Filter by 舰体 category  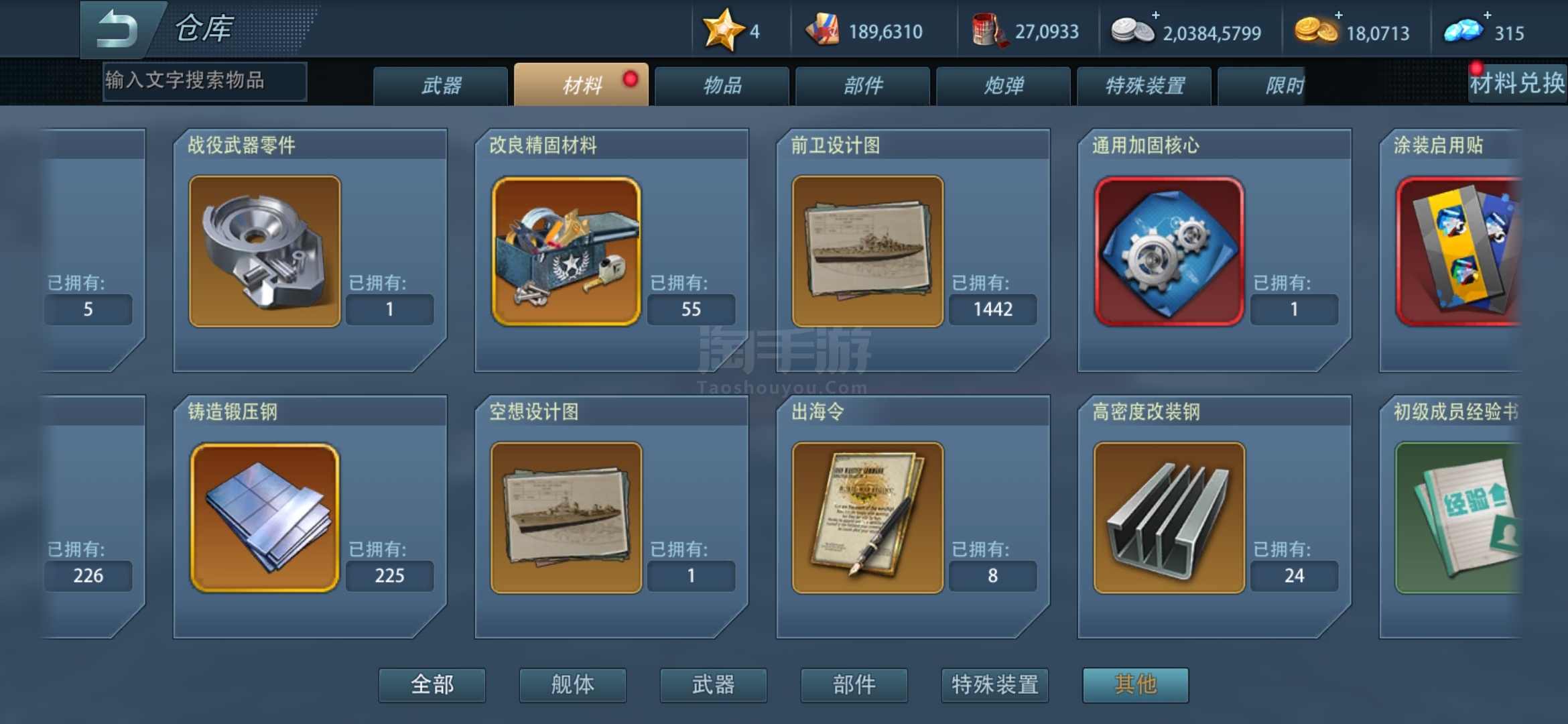tap(573, 684)
